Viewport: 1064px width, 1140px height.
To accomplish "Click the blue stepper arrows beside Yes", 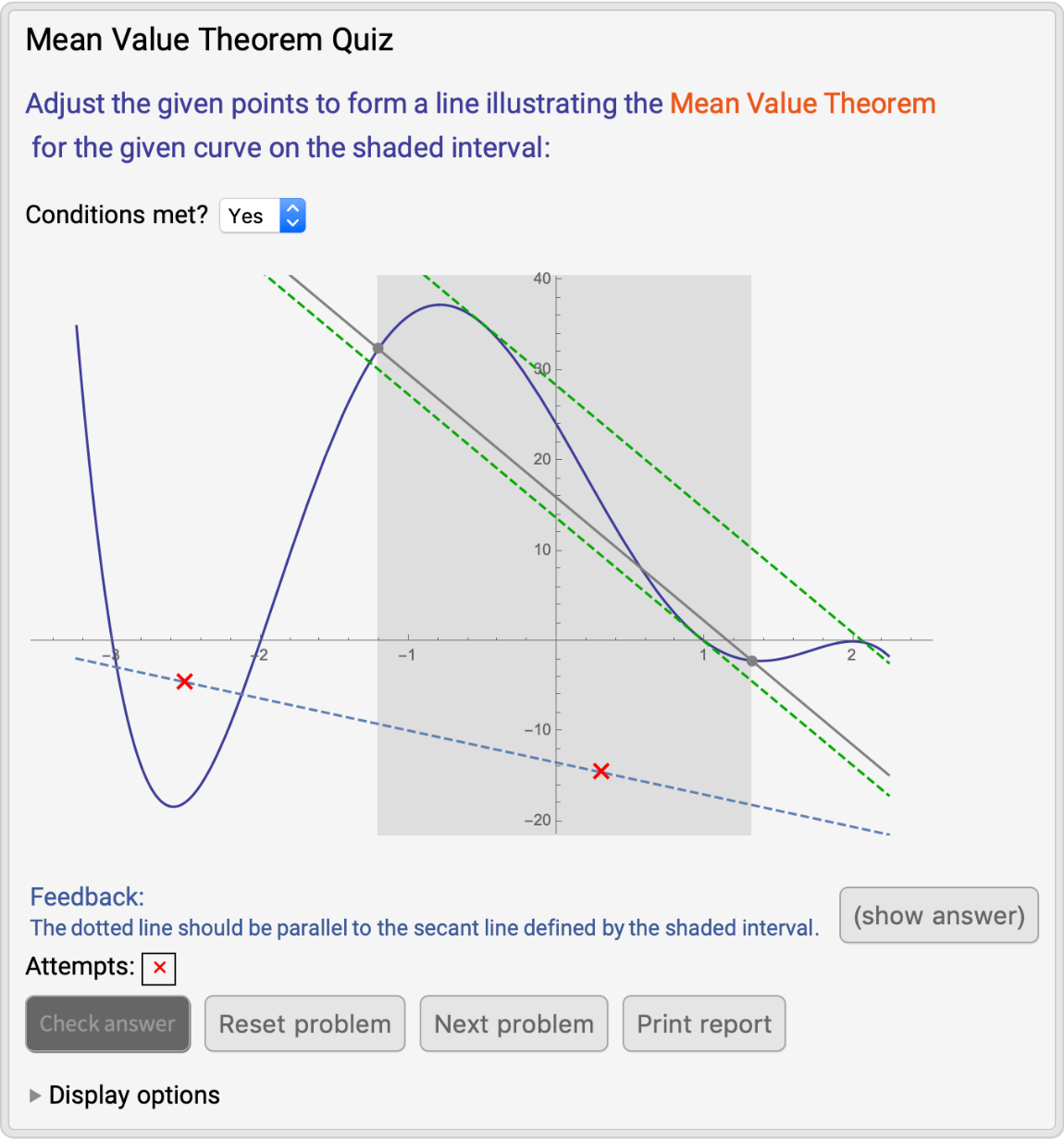I will coord(292,216).
